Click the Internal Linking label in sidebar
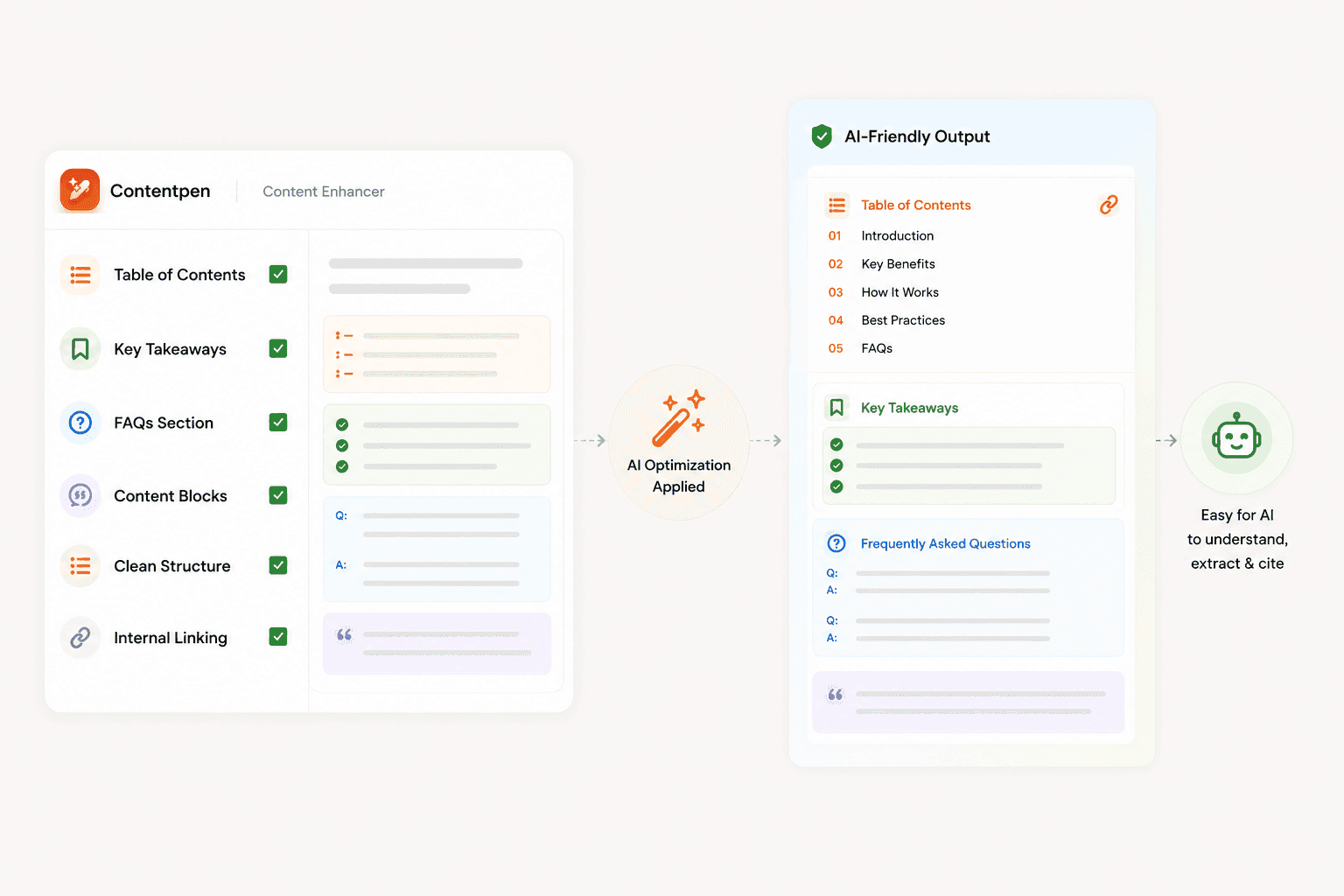This screenshot has width=1344, height=896. coord(171,638)
